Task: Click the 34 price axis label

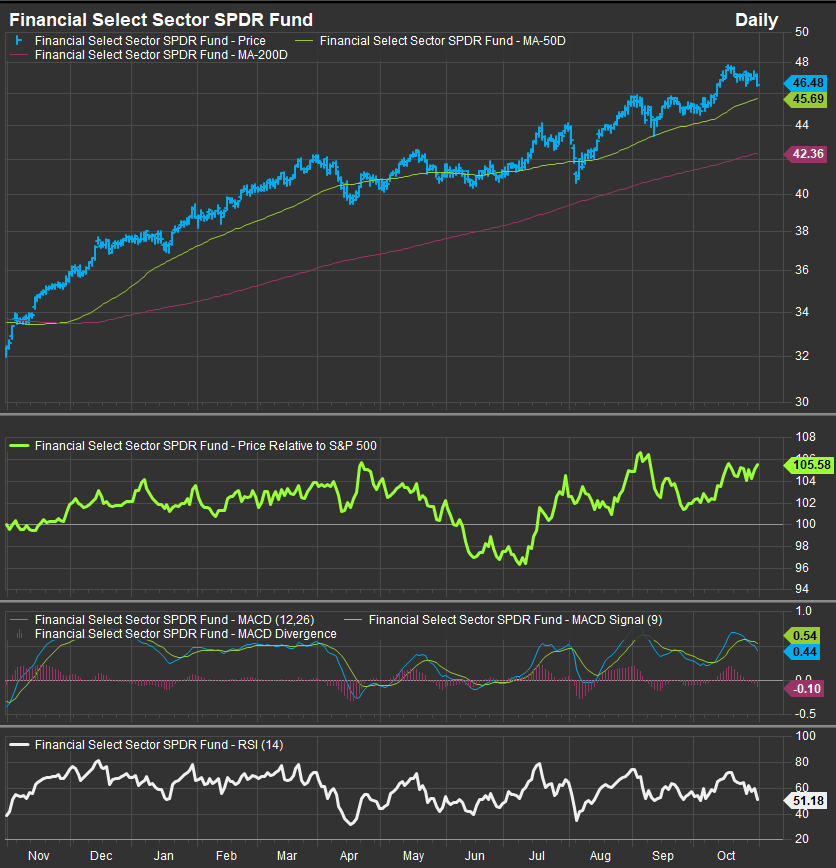Action: [802, 312]
